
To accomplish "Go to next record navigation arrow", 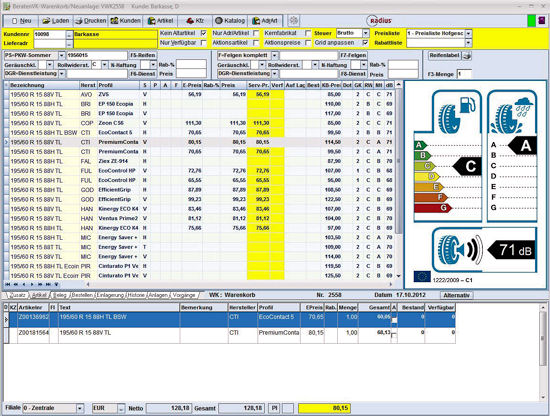I will [32, 284].
